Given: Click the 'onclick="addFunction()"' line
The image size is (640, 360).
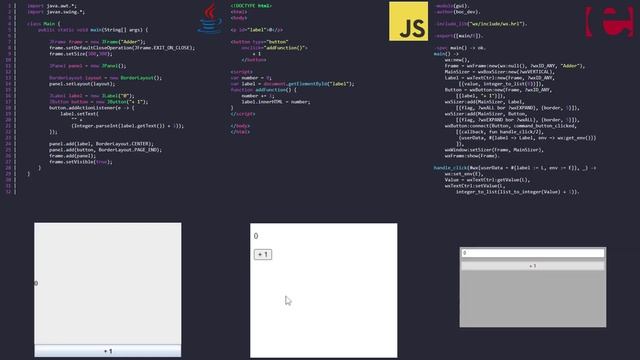Looking at the screenshot, I should click(275, 48).
